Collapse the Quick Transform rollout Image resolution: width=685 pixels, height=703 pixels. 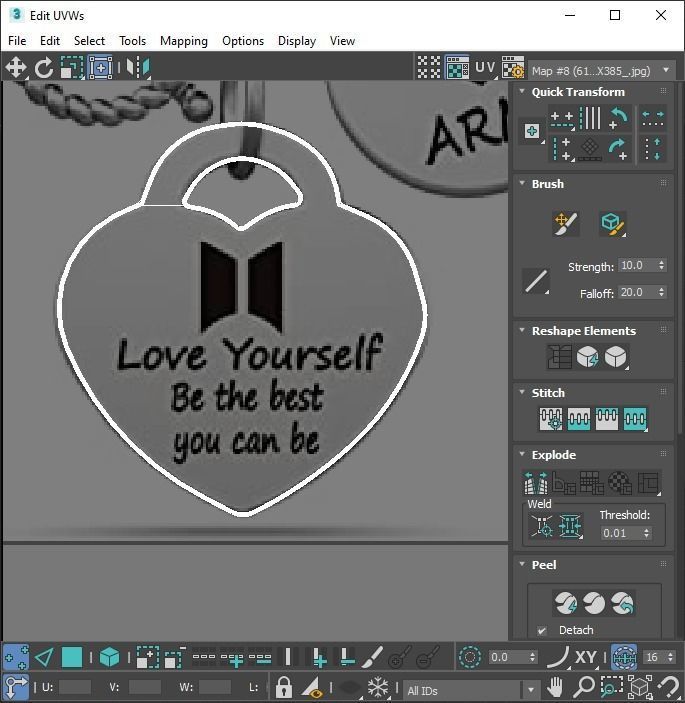pos(522,91)
